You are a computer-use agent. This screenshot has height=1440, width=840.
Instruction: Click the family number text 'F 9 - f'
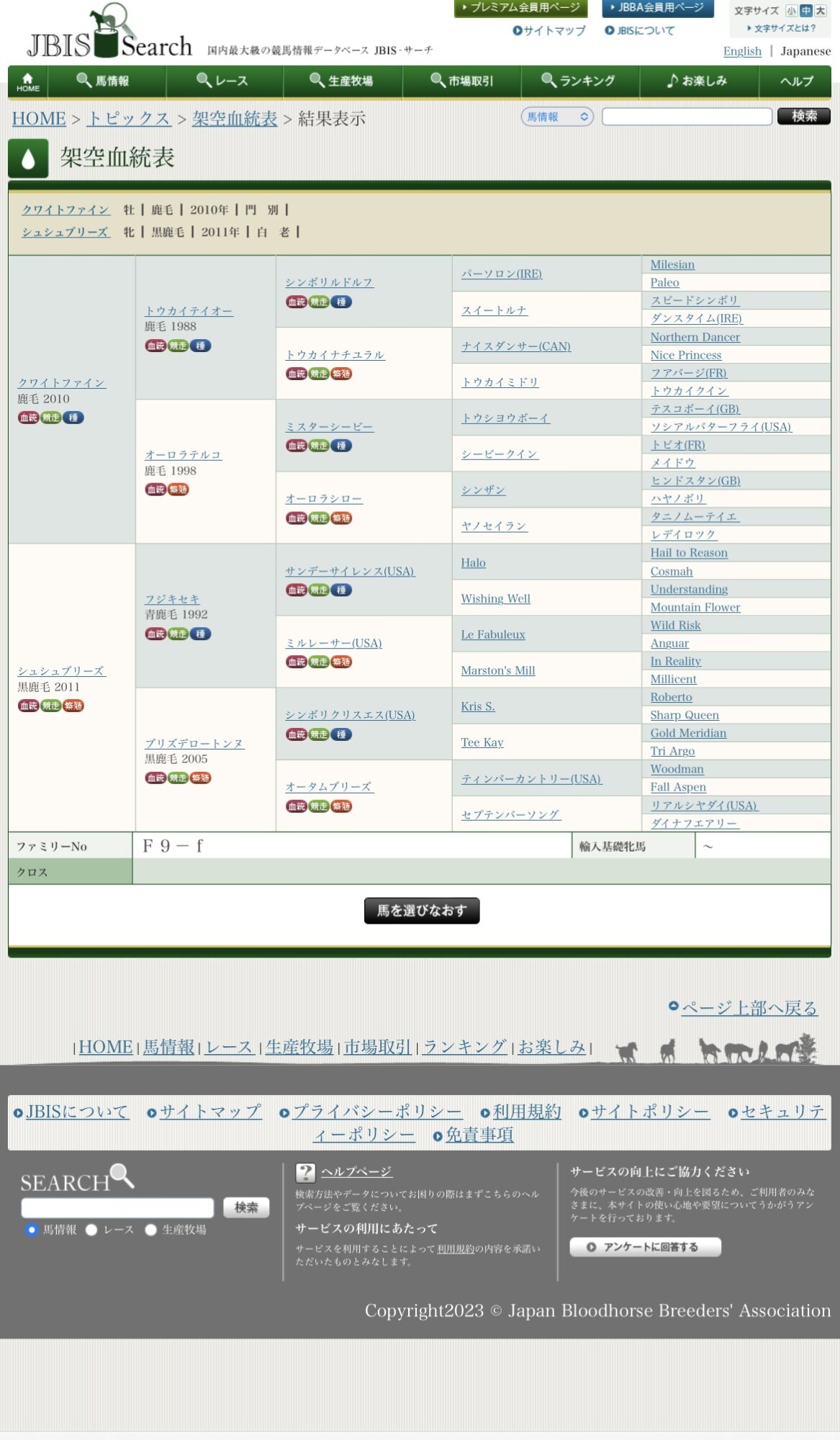coord(173,846)
